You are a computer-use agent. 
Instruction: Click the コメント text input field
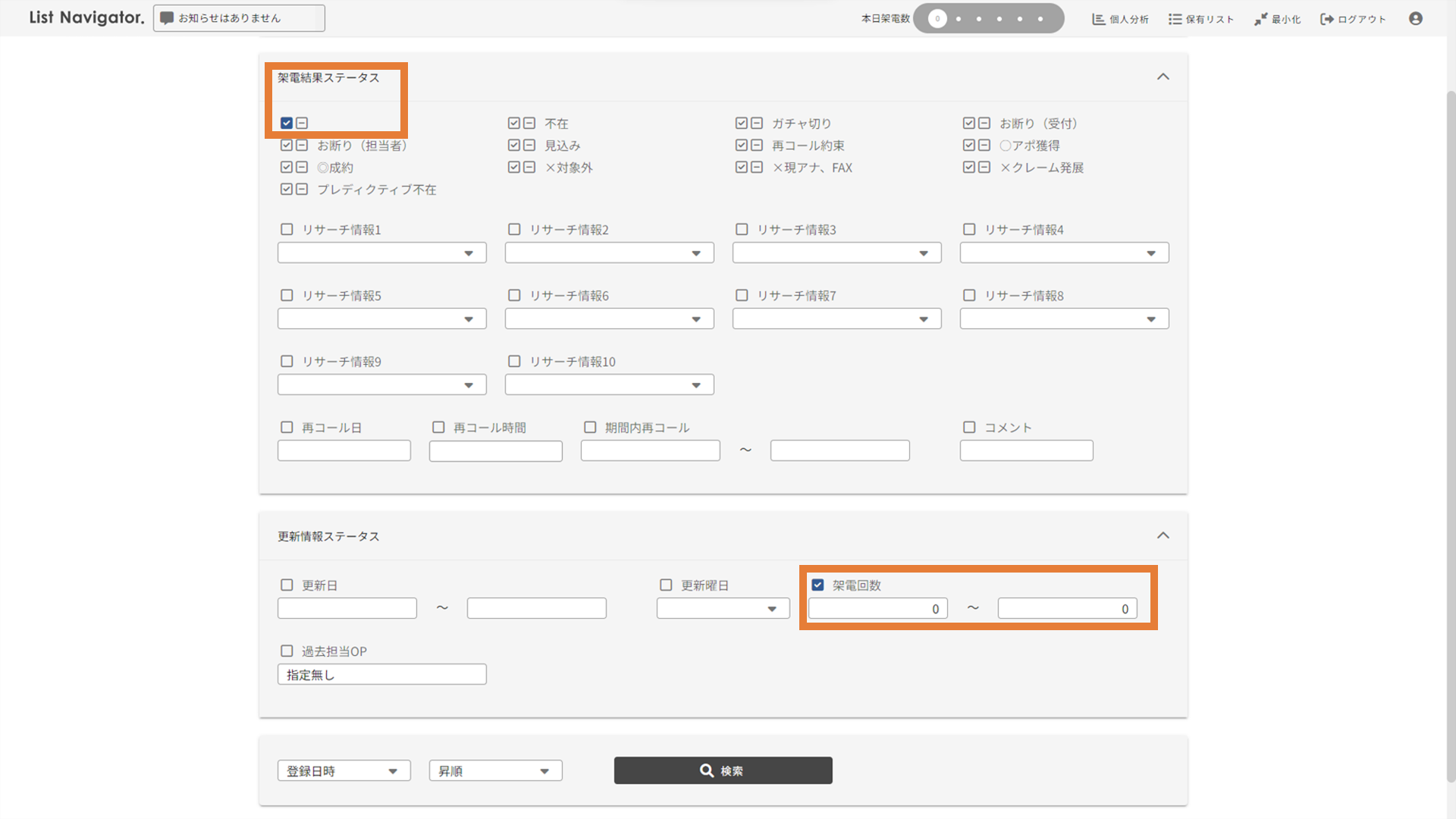[1026, 450]
